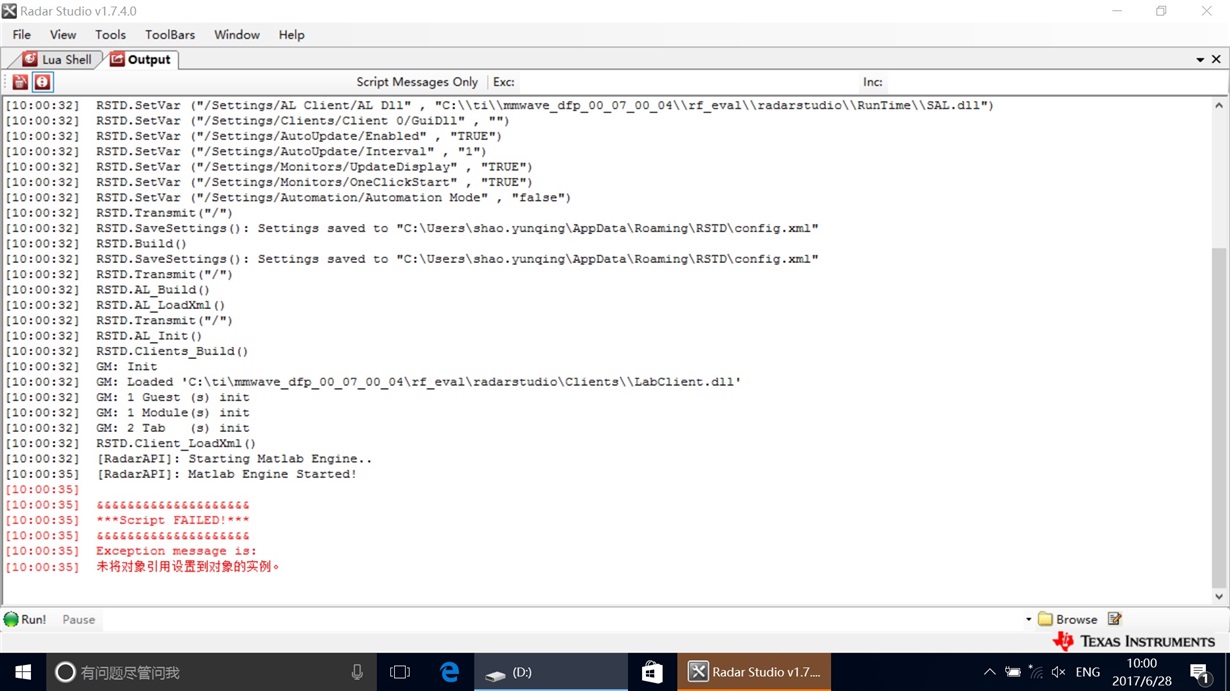Click the 'RSTD.Clients_Build()' log line

click(x=172, y=351)
